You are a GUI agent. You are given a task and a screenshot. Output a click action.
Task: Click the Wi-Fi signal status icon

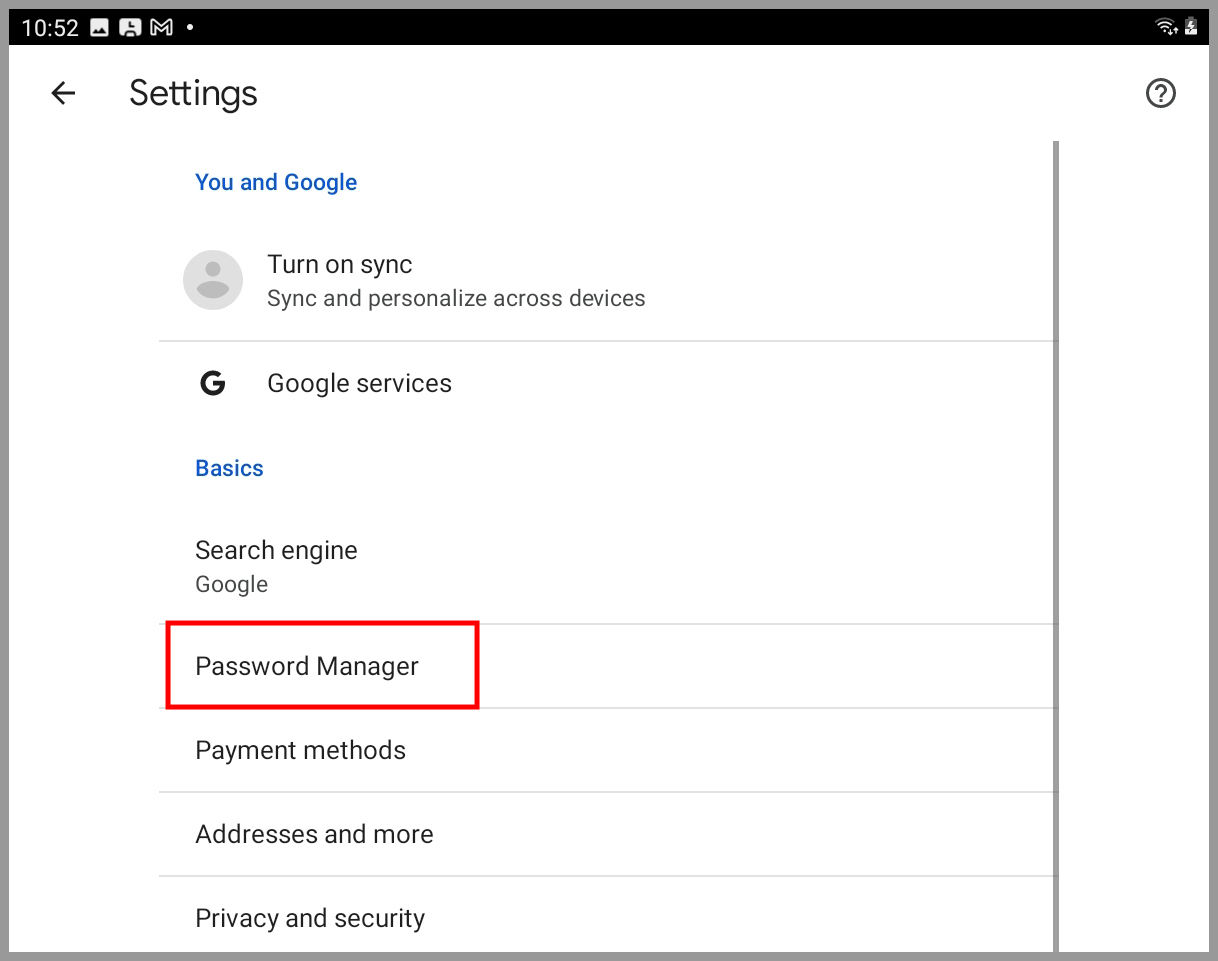pyautogui.click(x=1165, y=27)
